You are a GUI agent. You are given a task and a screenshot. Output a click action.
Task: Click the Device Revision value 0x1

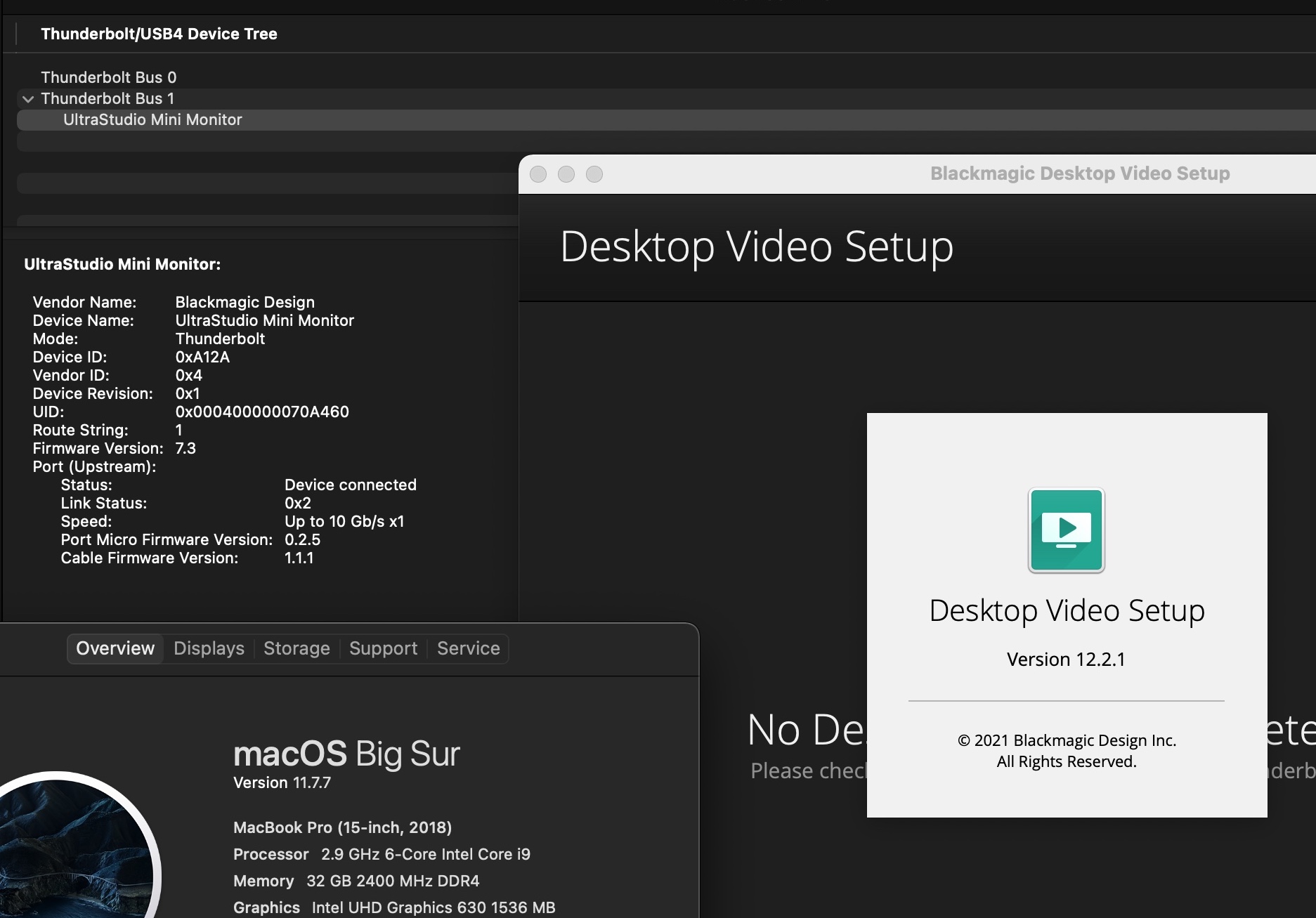click(x=188, y=393)
